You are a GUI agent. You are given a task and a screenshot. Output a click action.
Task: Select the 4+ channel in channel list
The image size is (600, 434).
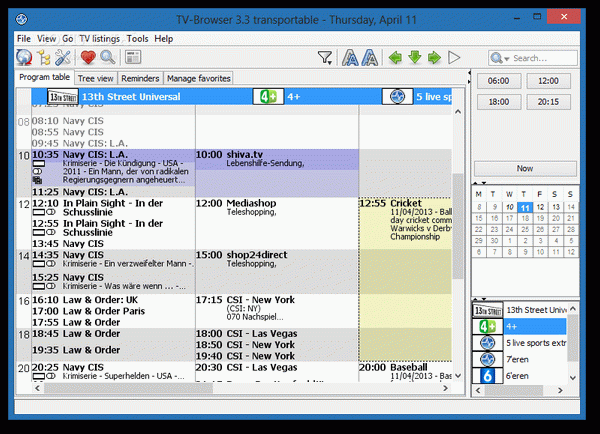pos(520,326)
